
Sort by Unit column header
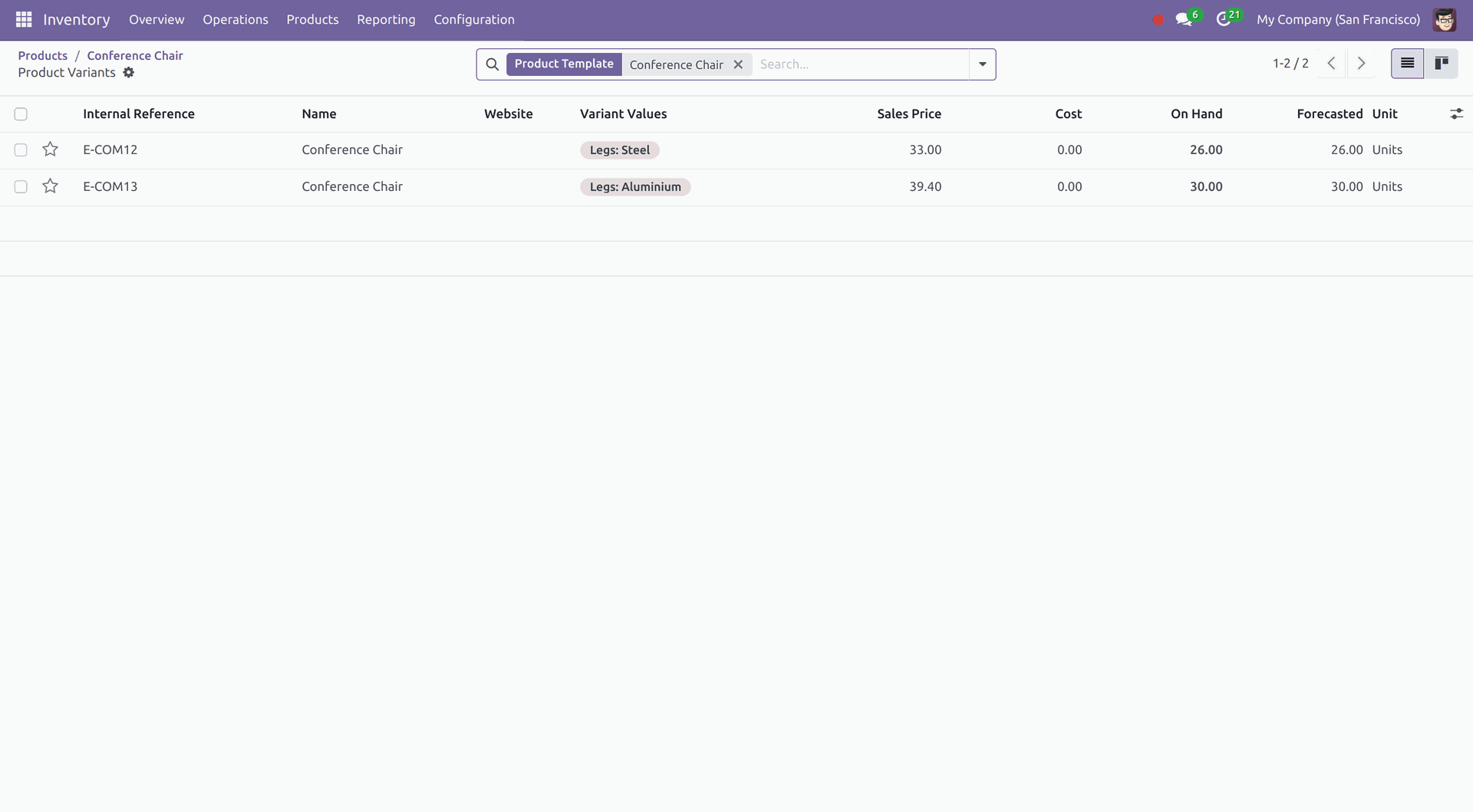1385,113
